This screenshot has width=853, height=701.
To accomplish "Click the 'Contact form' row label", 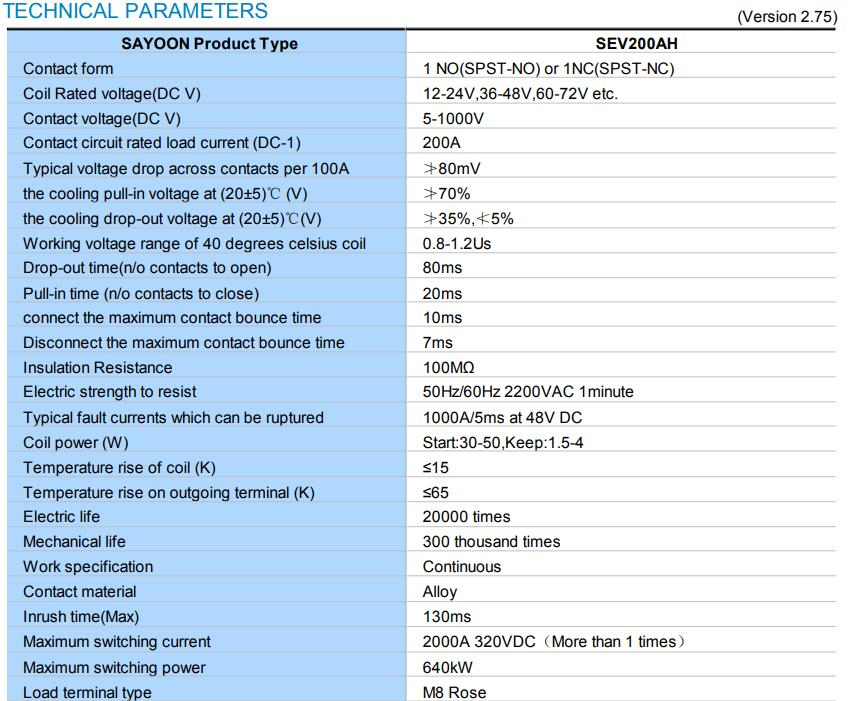I will tap(68, 69).
